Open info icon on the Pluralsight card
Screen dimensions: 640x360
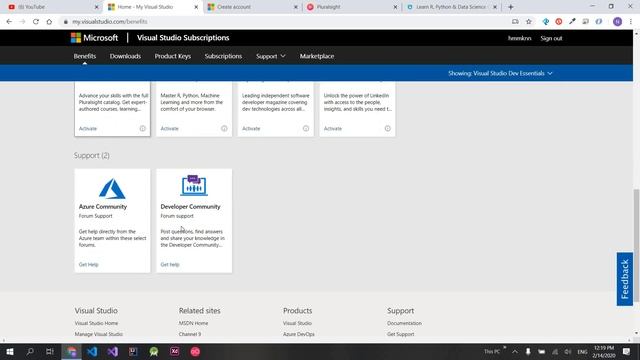point(142,128)
